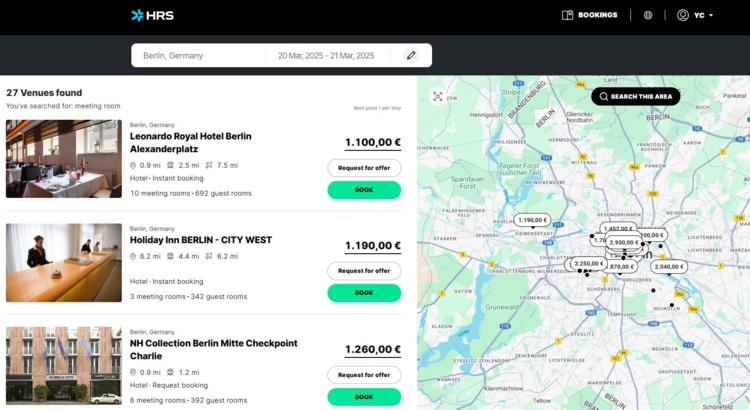The width and height of the screenshot is (750, 410).
Task: Click the user profile avatar icon
Action: (x=683, y=15)
